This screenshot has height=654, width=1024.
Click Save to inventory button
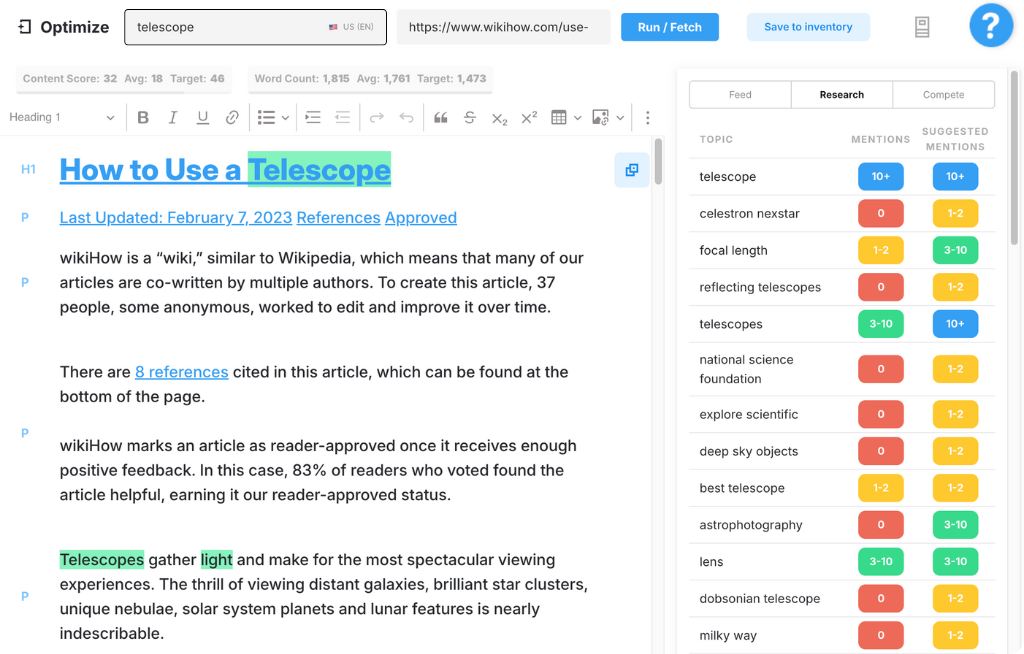click(x=808, y=27)
